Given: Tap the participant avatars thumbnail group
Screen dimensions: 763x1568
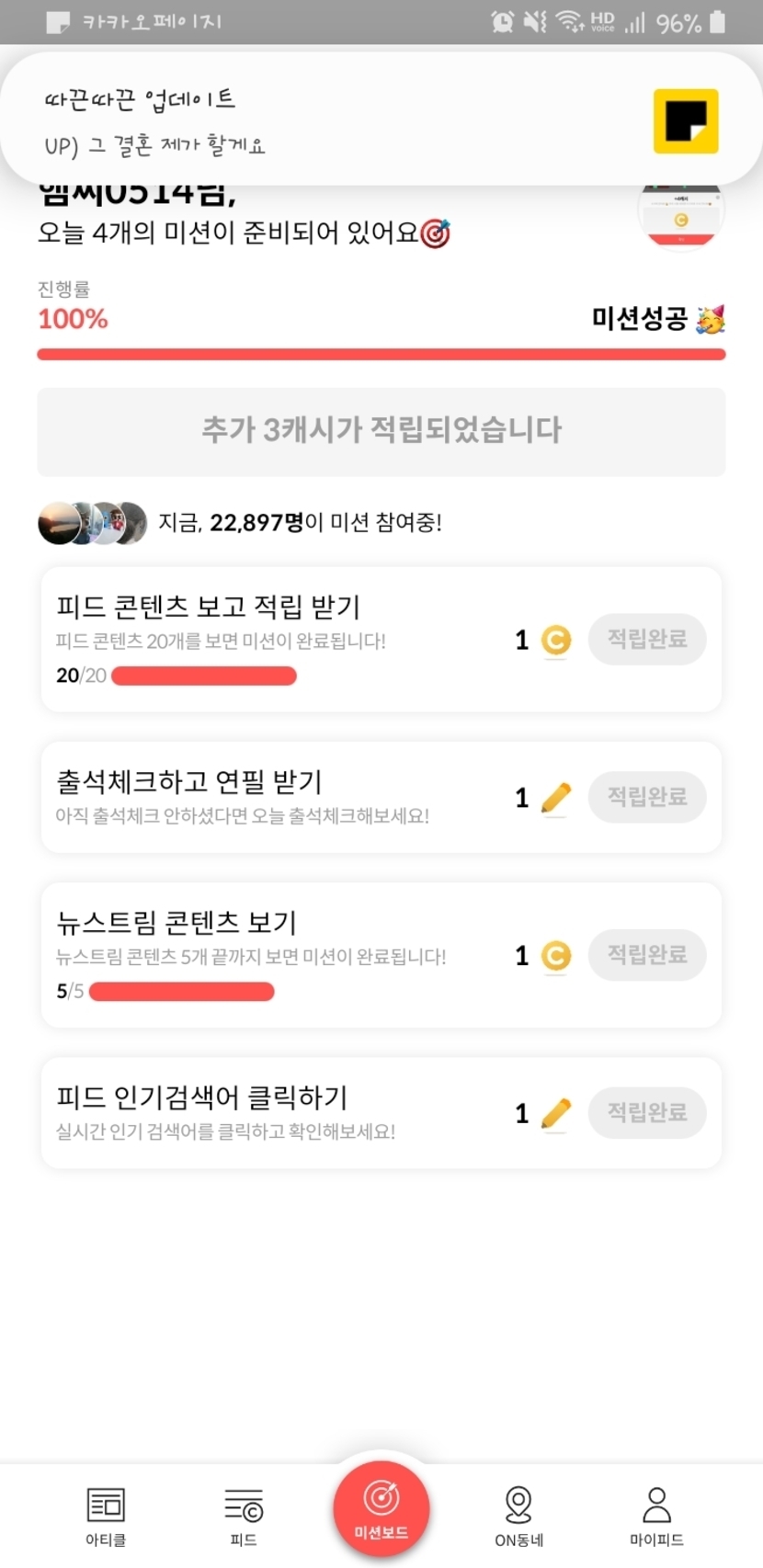Looking at the screenshot, I should click(92, 523).
